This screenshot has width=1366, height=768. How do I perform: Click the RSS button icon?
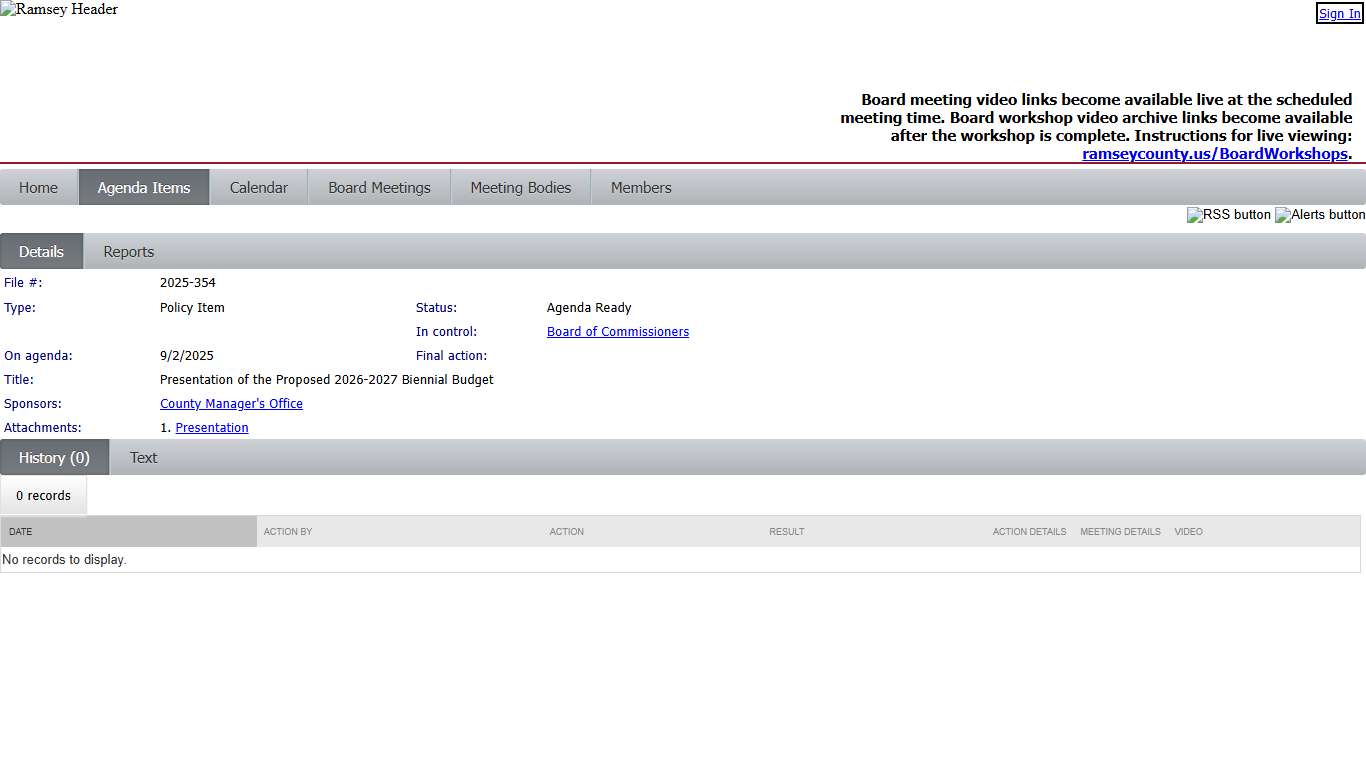pos(1228,215)
